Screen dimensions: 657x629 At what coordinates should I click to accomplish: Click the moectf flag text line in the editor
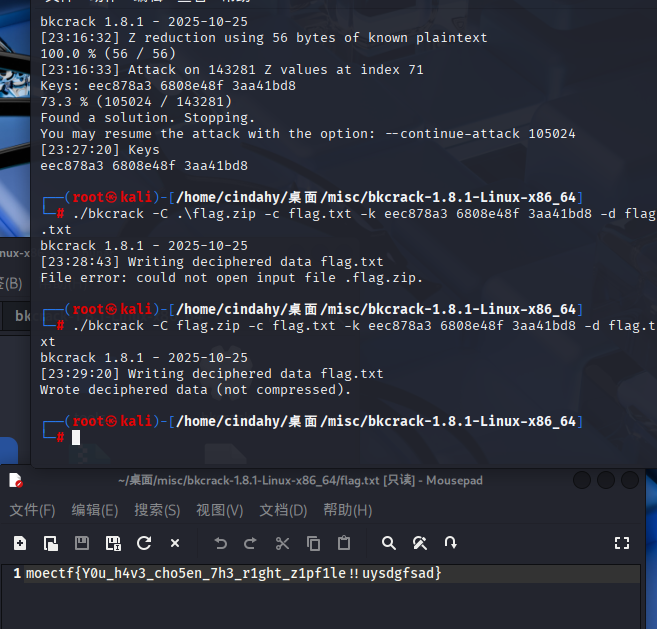point(232,574)
